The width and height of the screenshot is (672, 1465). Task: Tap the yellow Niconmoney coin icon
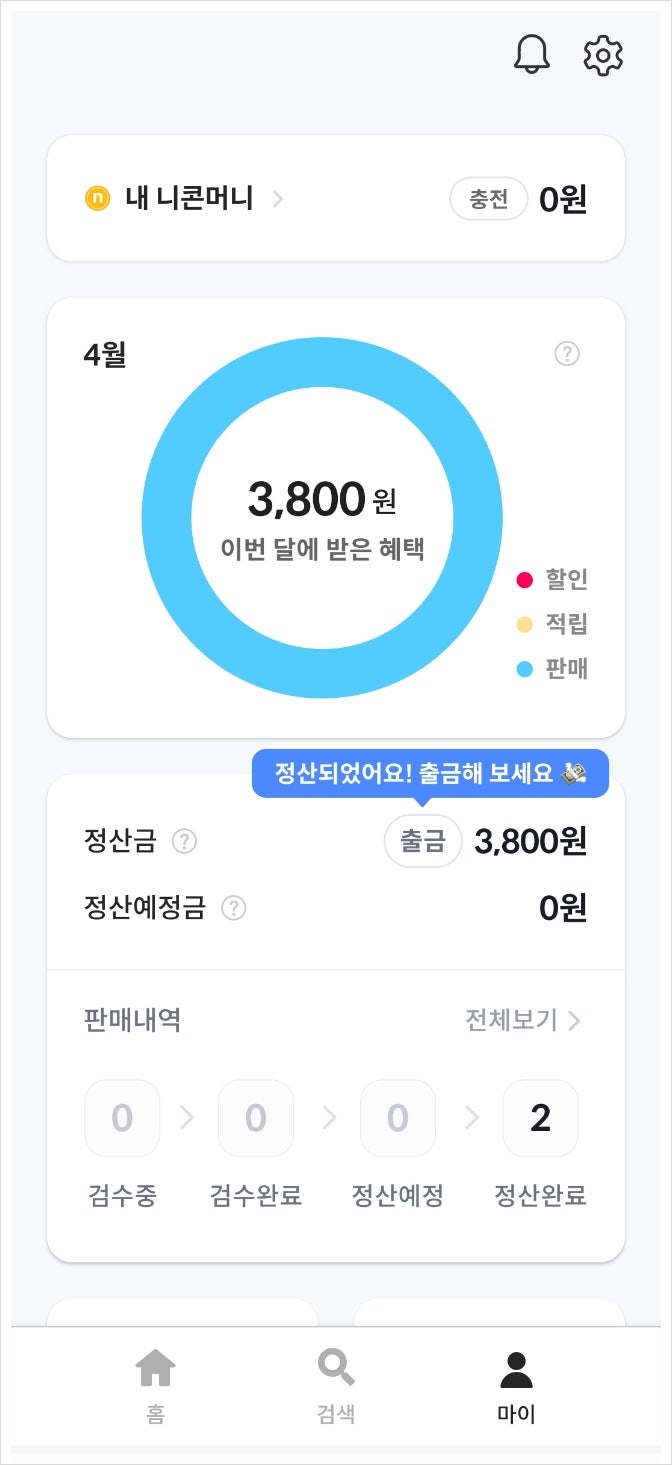(x=97, y=198)
